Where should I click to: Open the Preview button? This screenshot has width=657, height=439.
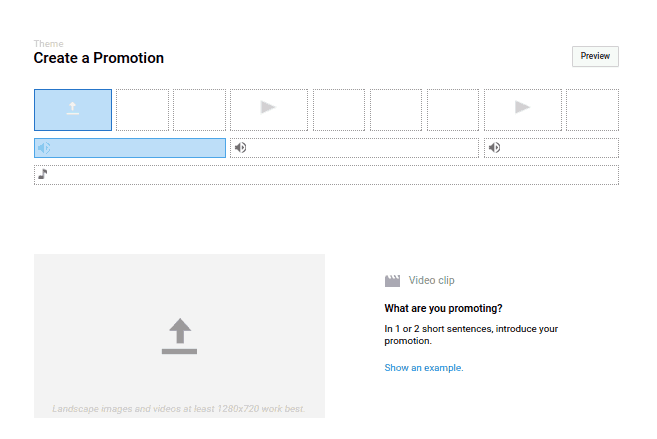(x=595, y=56)
